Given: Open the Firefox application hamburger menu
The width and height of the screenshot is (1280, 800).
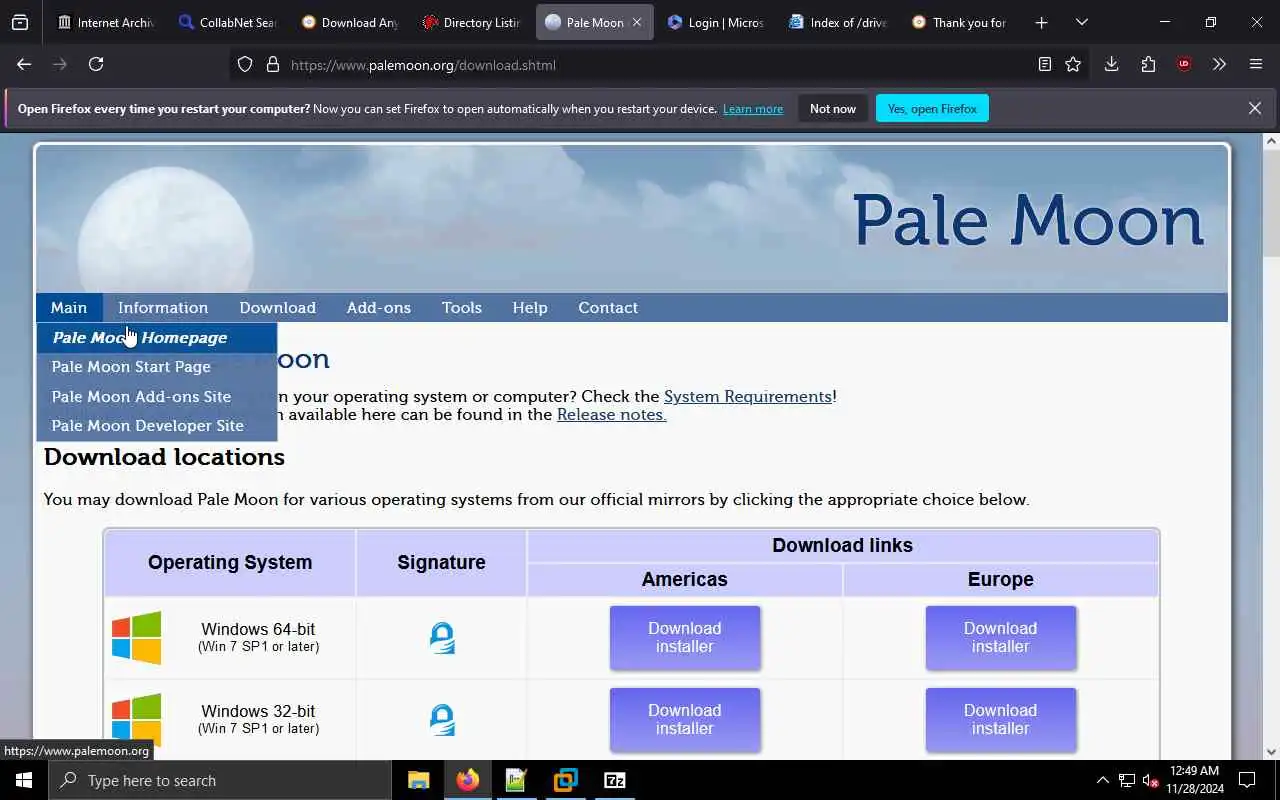Looking at the screenshot, I should click(x=1256, y=64).
